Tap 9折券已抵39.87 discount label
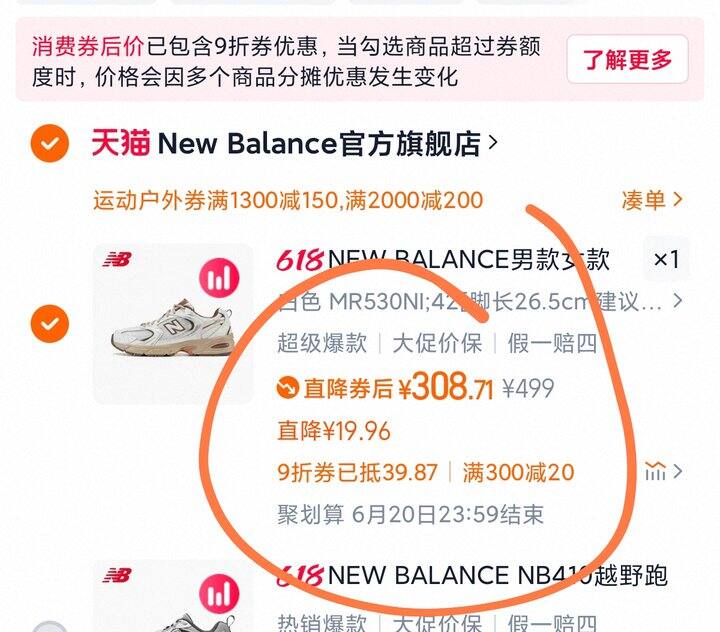This screenshot has height=632, width=720. coord(357,472)
